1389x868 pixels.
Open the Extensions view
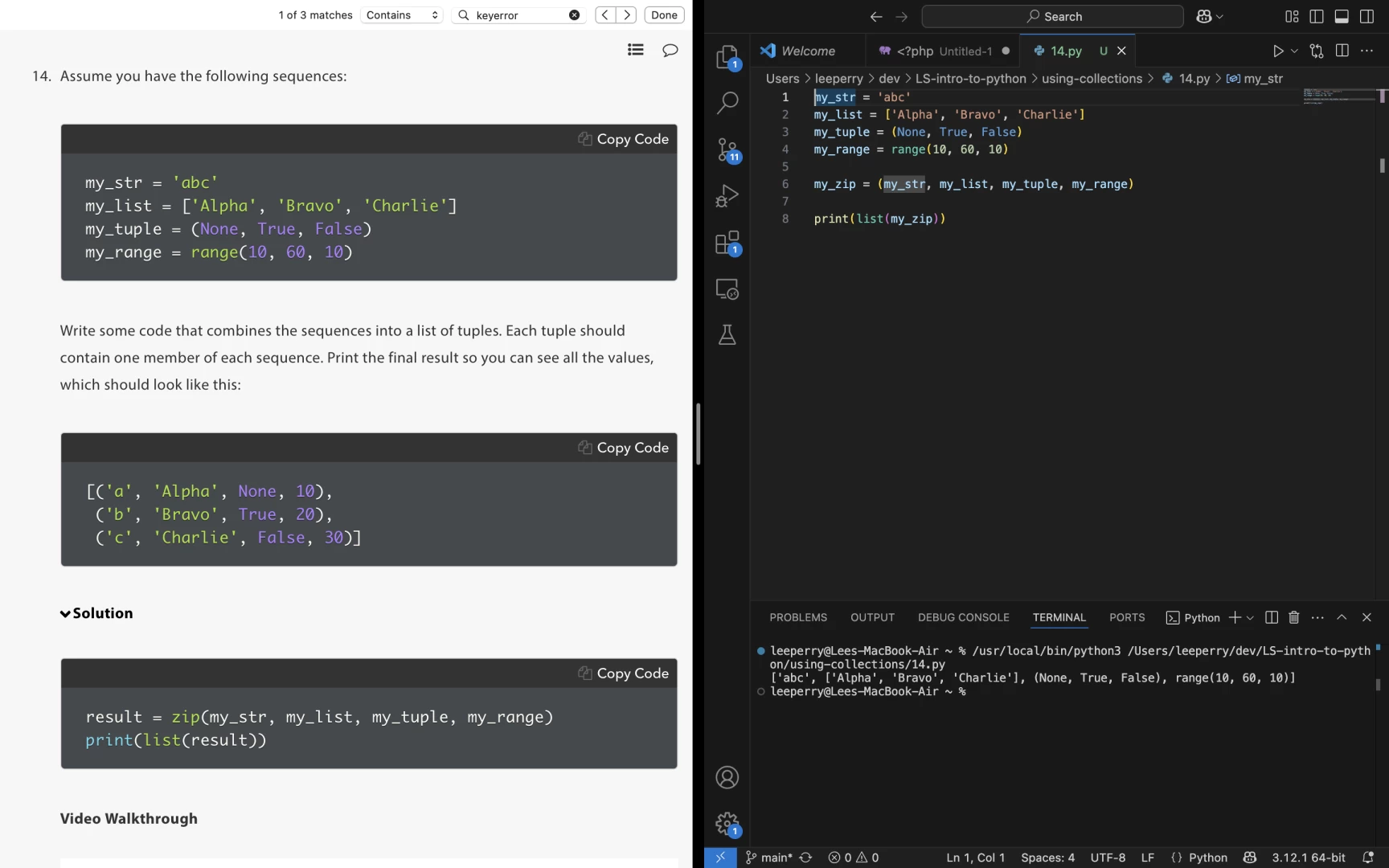727,242
